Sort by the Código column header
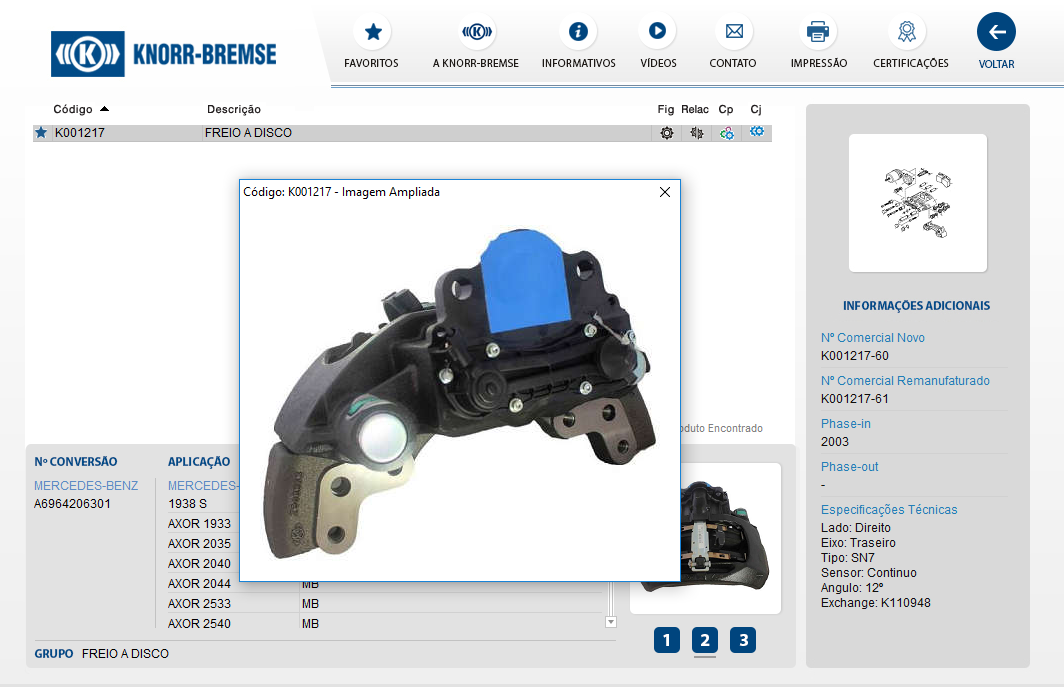Image resolution: width=1064 pixels, height=687 pixels. coord(73,109)
